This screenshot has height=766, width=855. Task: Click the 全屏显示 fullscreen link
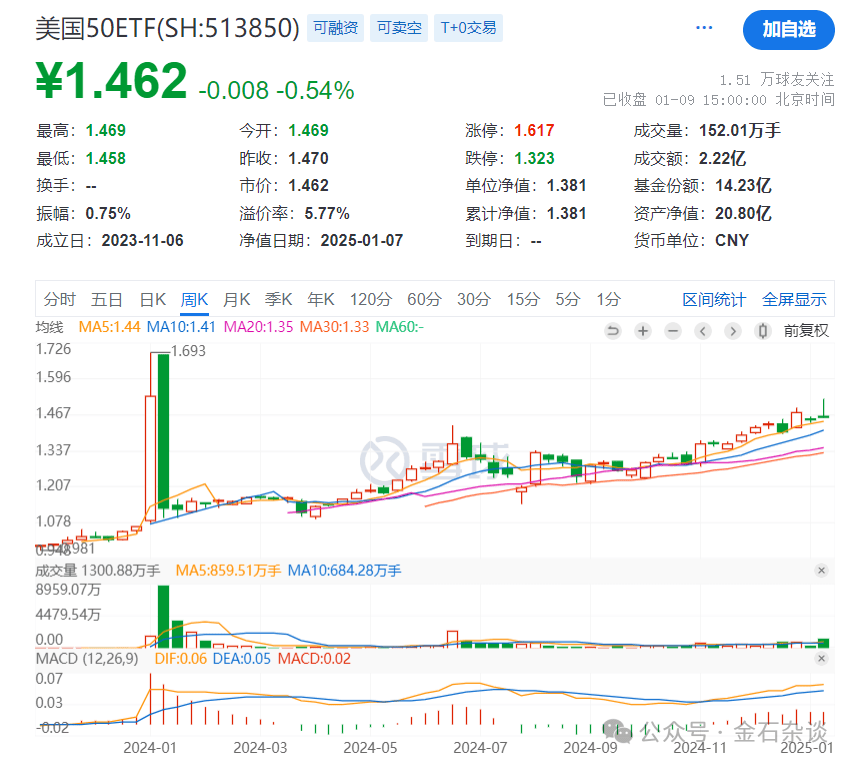pyautogui.click(x=794, y=299)
